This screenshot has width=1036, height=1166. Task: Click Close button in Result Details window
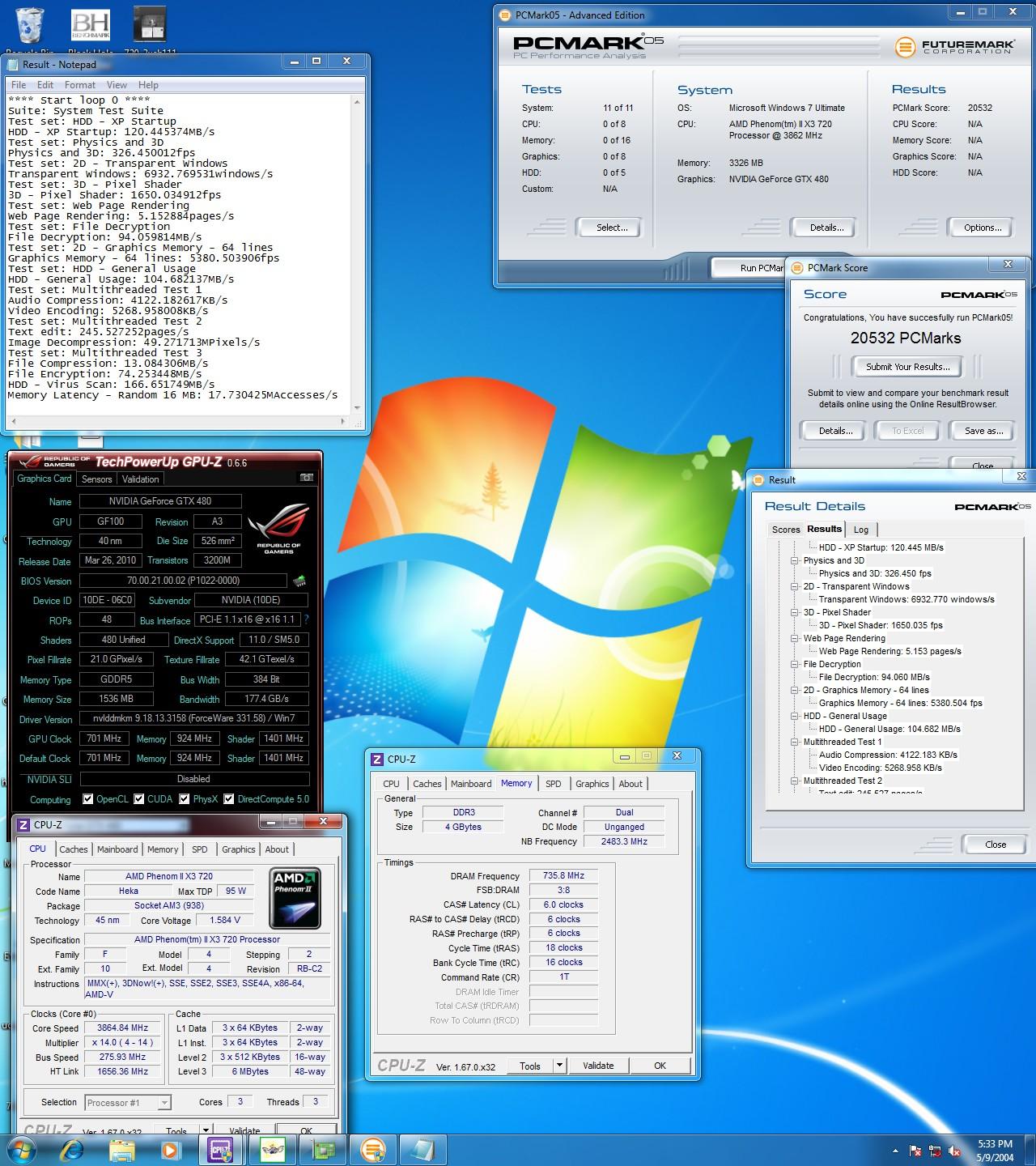[995, 845]
